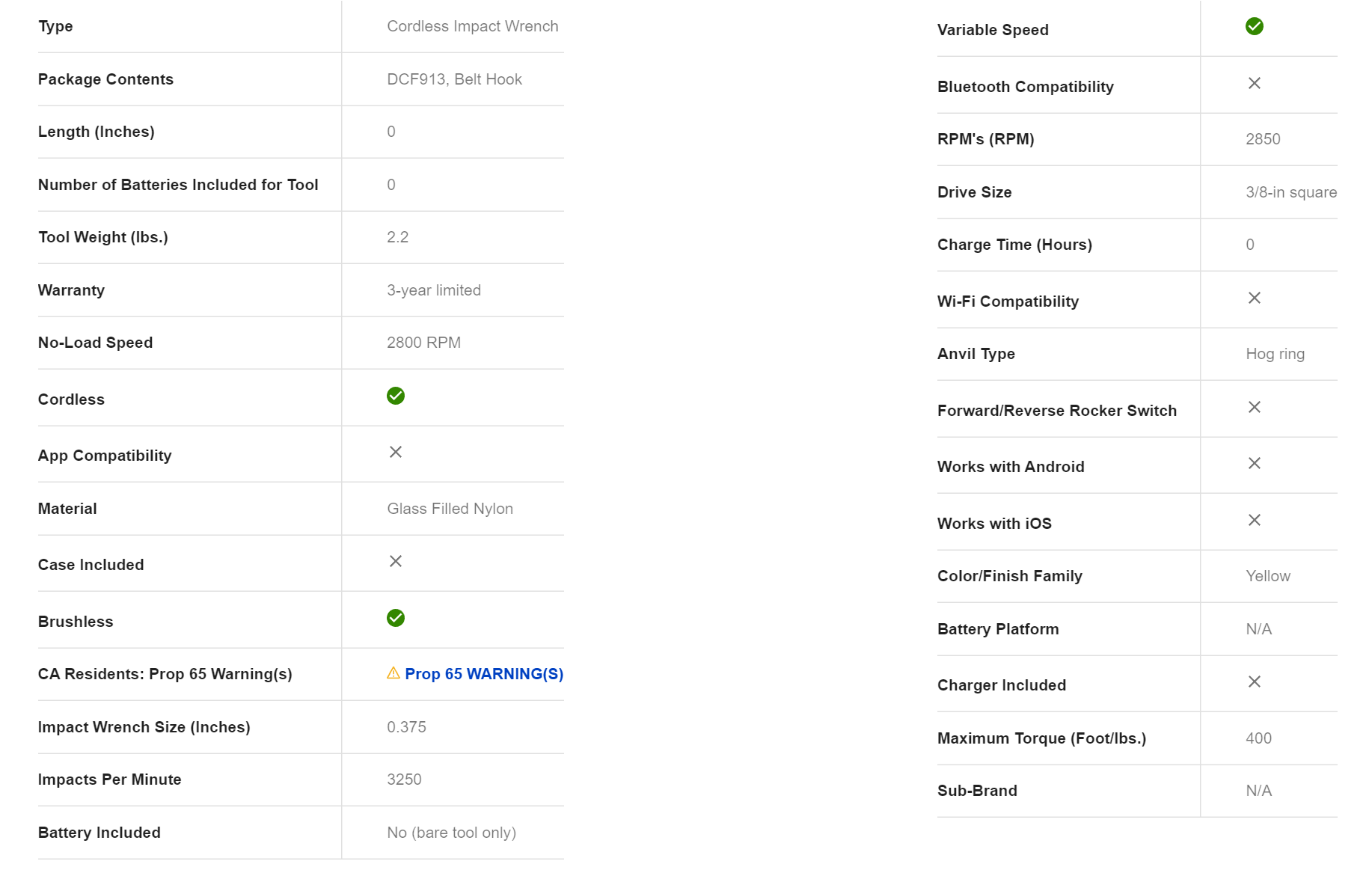Click the green checkmark next to Cordless

pyautogui.click(x=396, y=396)
